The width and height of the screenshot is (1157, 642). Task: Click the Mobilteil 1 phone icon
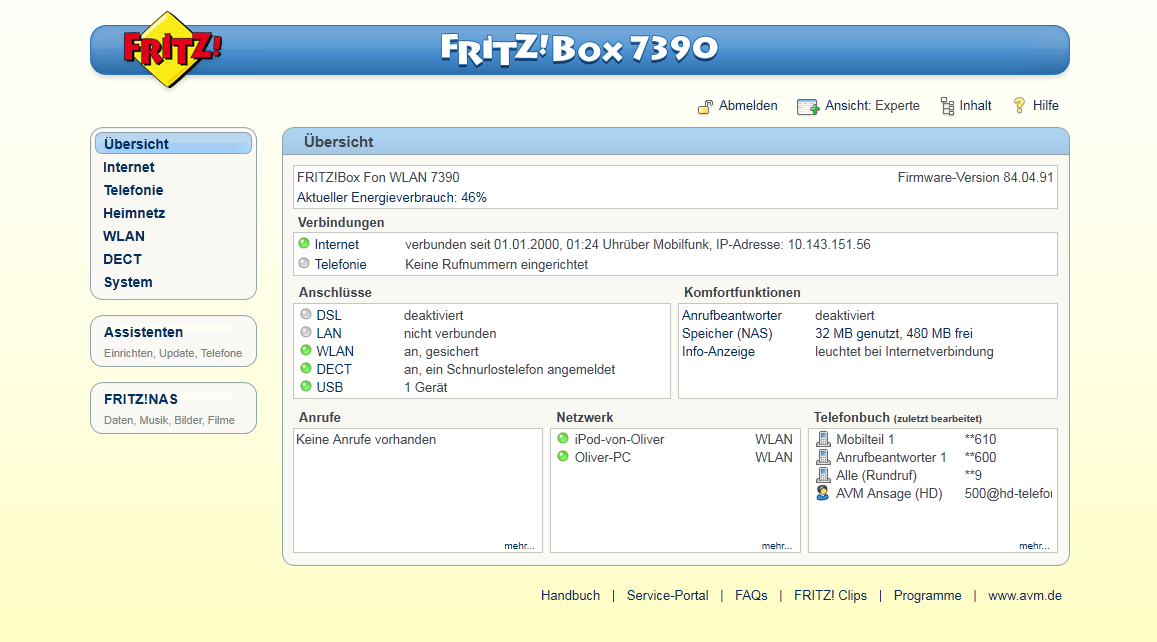823,439
